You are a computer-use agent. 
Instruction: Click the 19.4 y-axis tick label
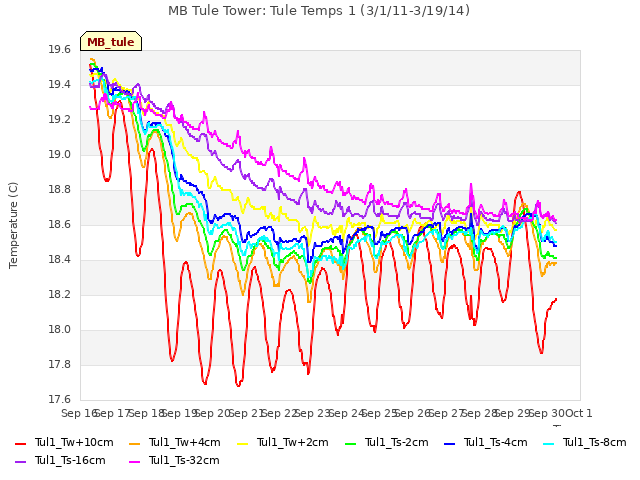pos(60,85)
